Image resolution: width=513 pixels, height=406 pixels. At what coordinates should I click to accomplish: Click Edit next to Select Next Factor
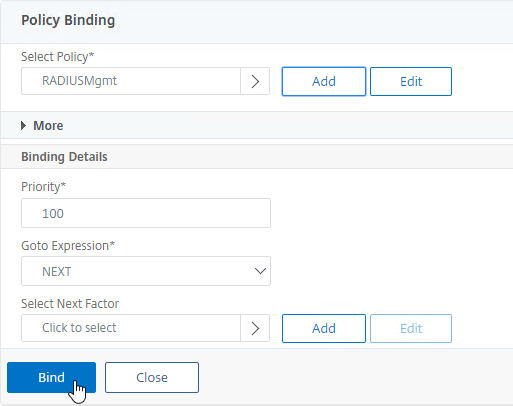pyautogui.click(x=411, y=328)
